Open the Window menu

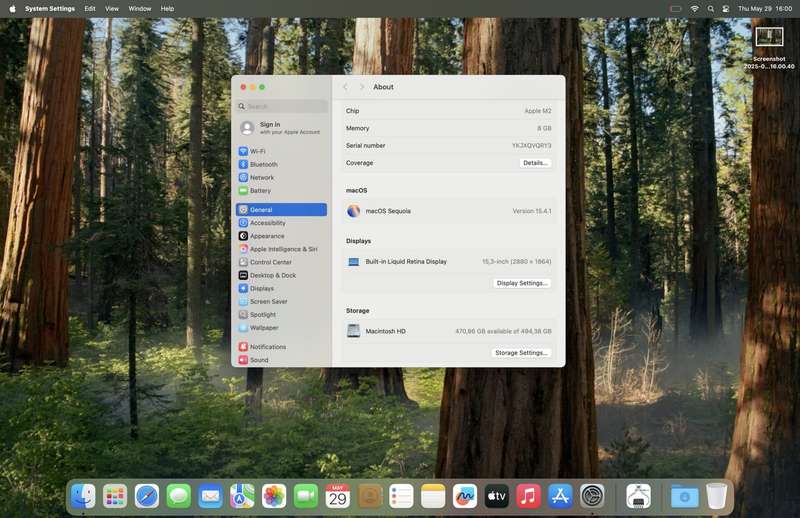point(140,9)
